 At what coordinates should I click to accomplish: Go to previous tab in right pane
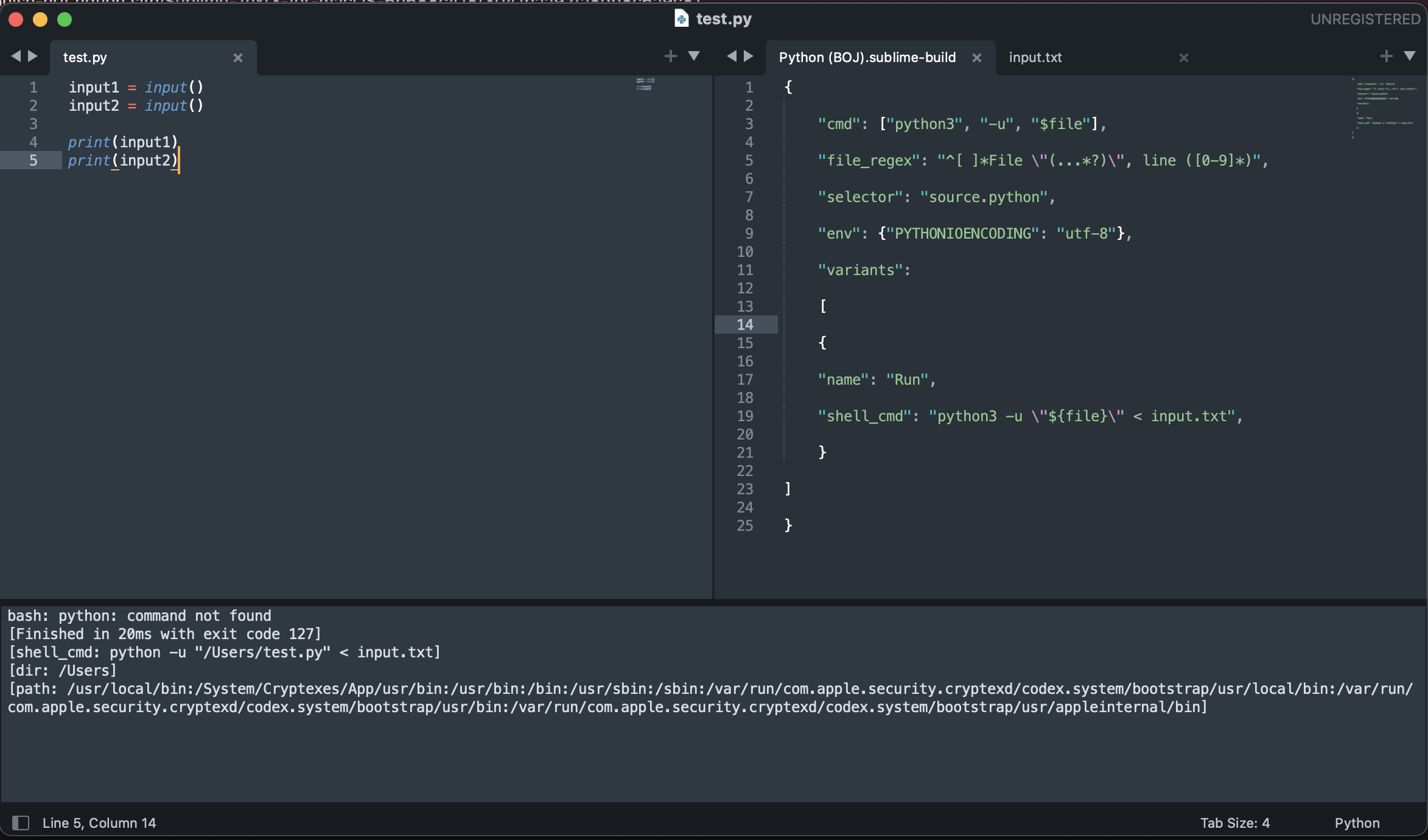click(732, 57)
